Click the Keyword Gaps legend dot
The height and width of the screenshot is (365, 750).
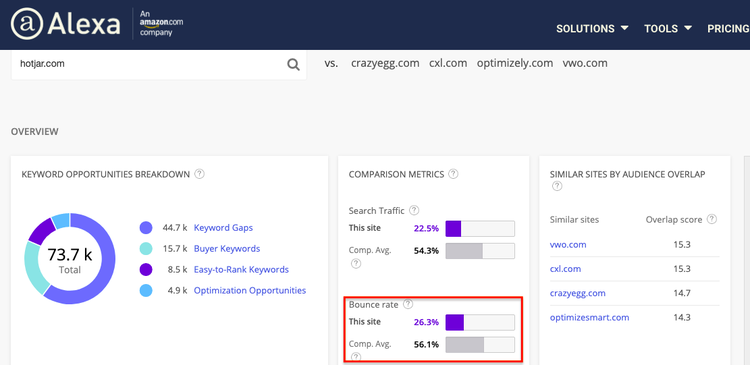pos(146,228)
